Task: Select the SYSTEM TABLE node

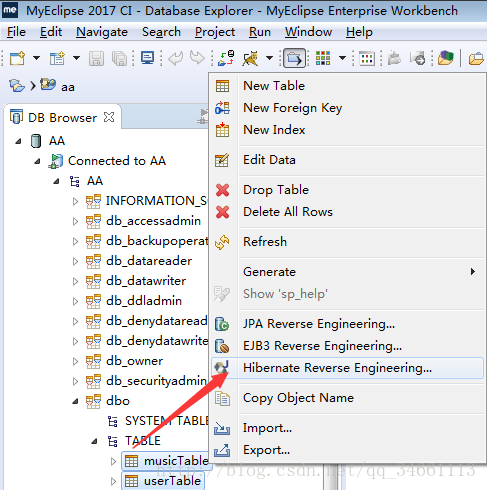Action: point(167,421)
